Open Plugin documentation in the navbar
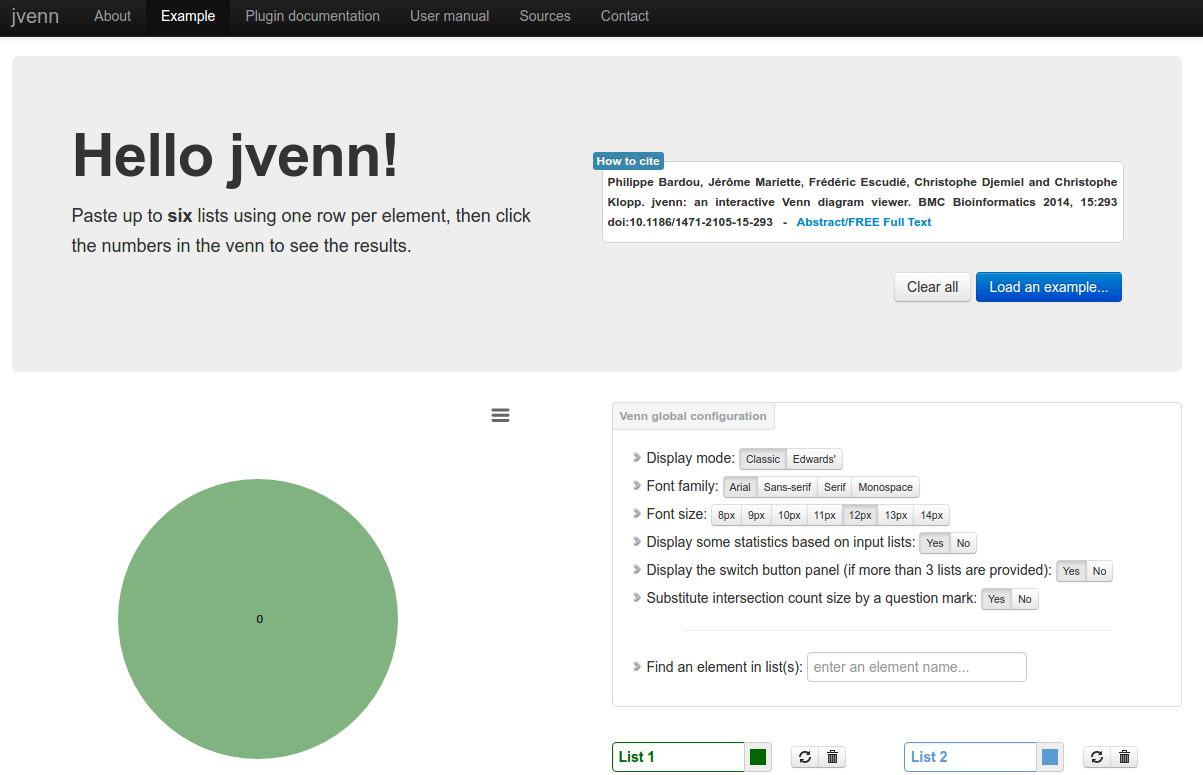Viewport: 1203px width, 775px height. [313, 16]
